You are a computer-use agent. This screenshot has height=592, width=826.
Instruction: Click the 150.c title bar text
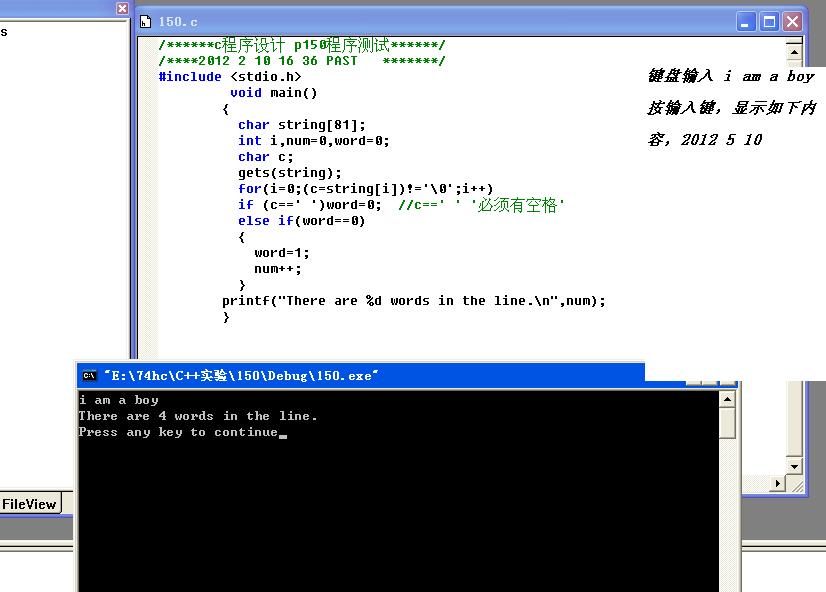tap(178, 22)
